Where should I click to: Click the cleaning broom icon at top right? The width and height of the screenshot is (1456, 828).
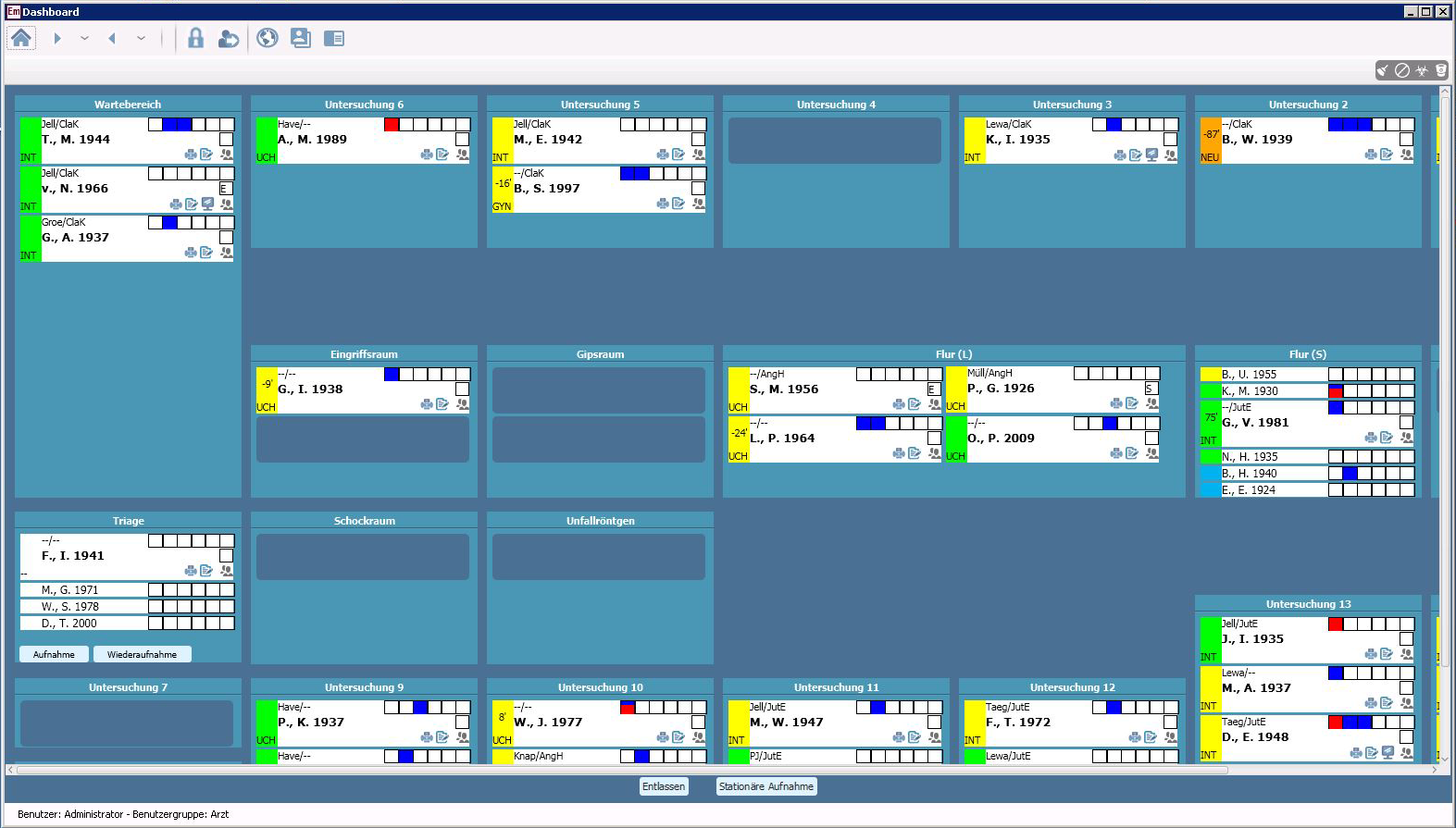[x=1383, y=70]
